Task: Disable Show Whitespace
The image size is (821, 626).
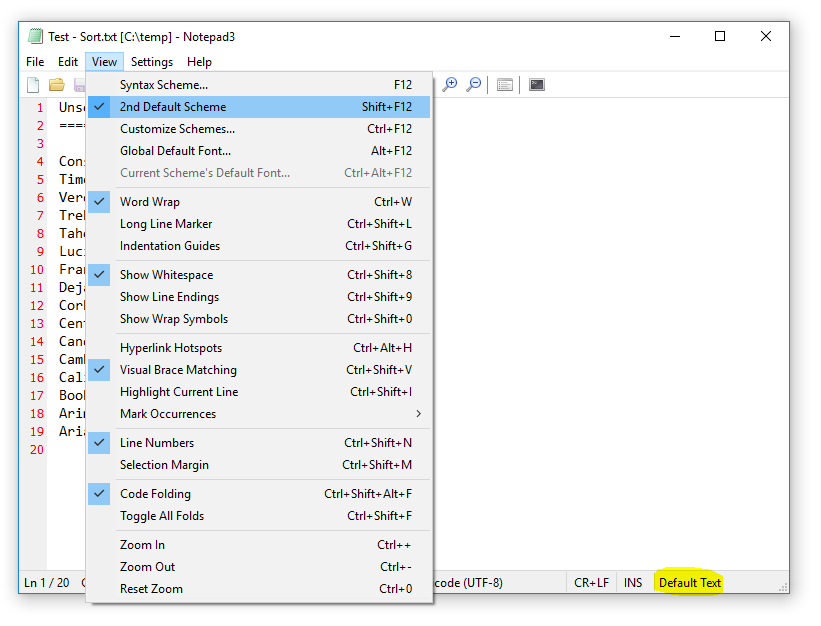Action: (x=259, y=275)
